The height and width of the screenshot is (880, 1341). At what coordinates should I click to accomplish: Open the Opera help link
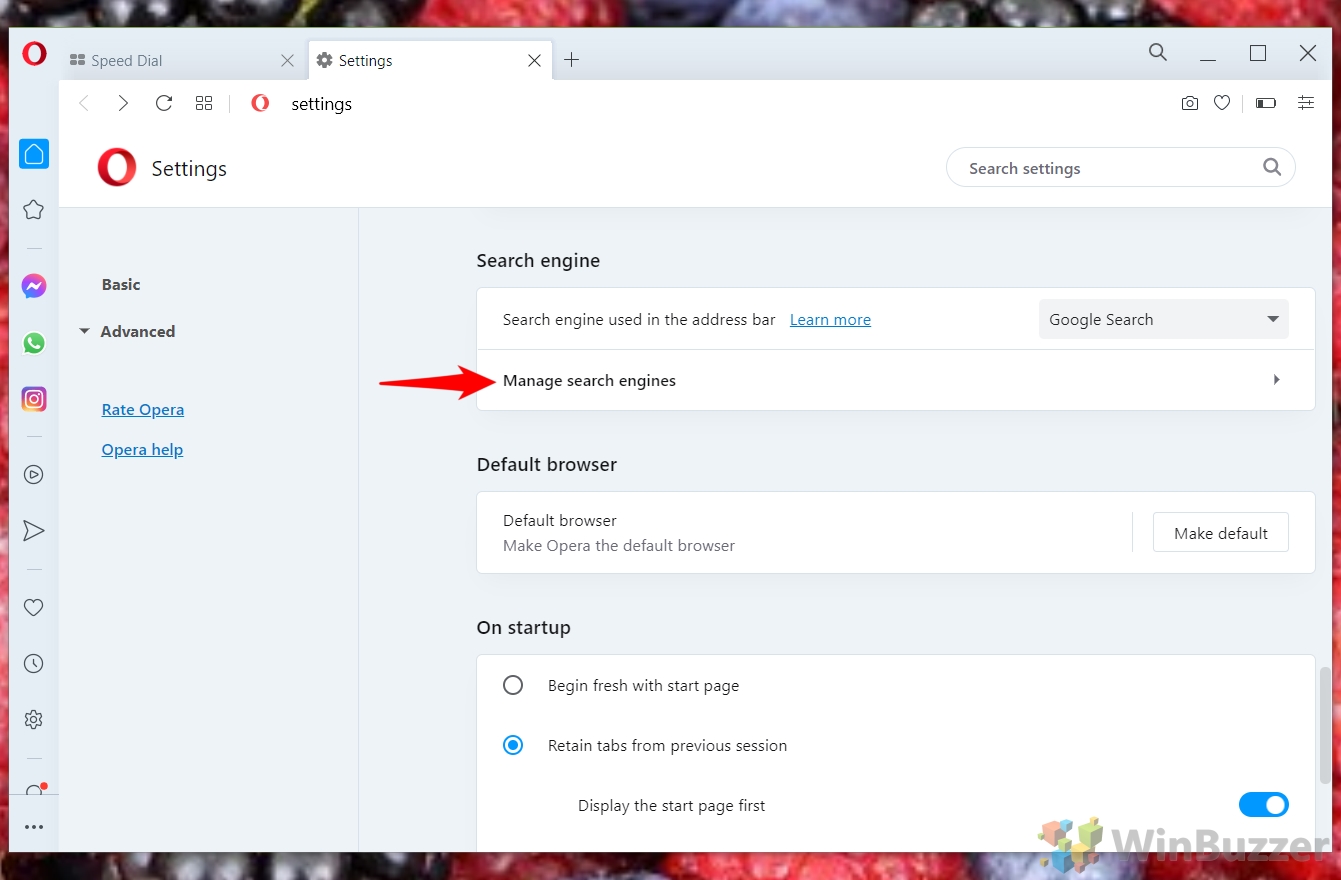[142, 449]
